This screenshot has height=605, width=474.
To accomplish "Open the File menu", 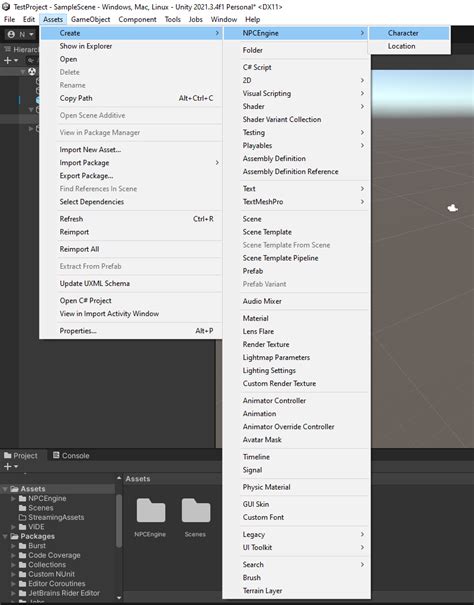I will click(9, 19).
